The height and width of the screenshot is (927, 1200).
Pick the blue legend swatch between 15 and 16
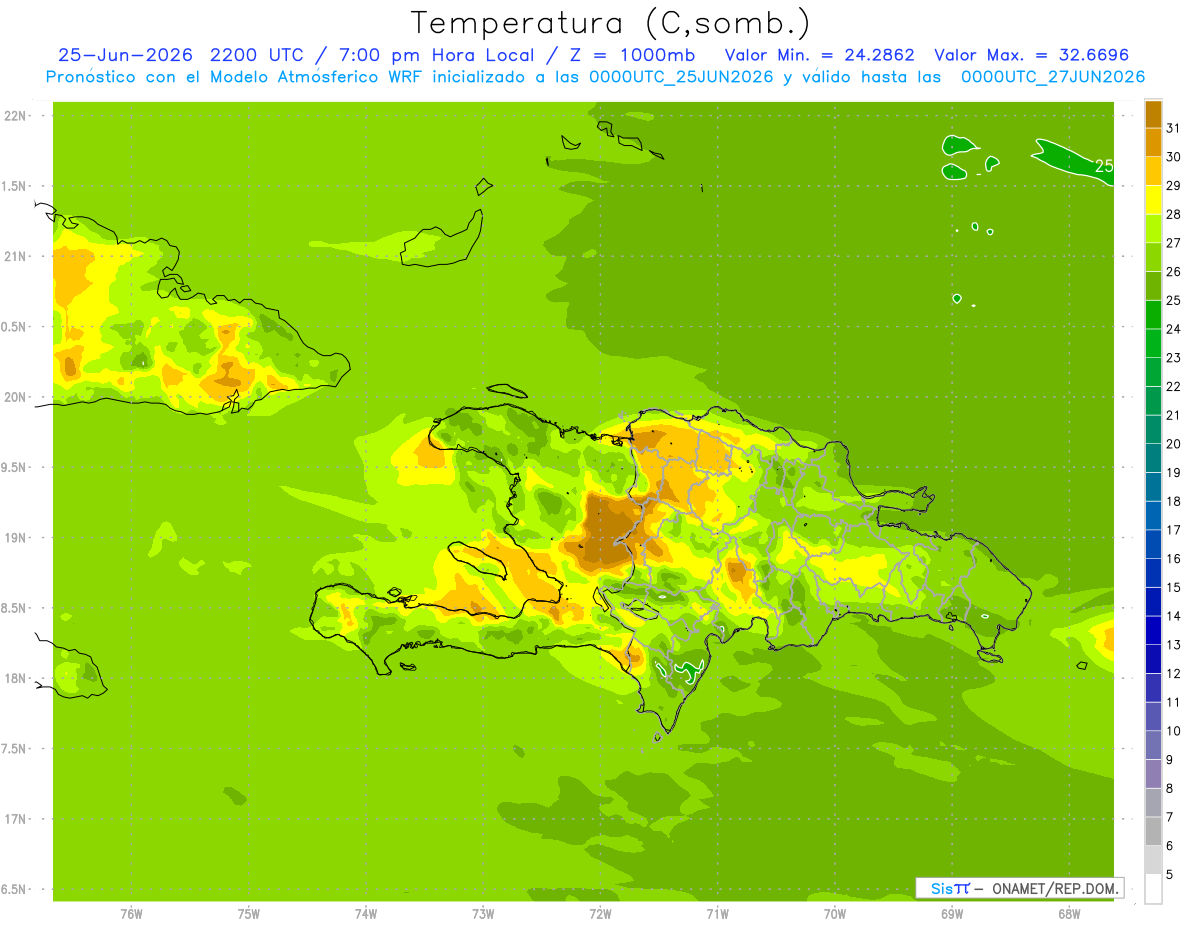pos(1153,573)
